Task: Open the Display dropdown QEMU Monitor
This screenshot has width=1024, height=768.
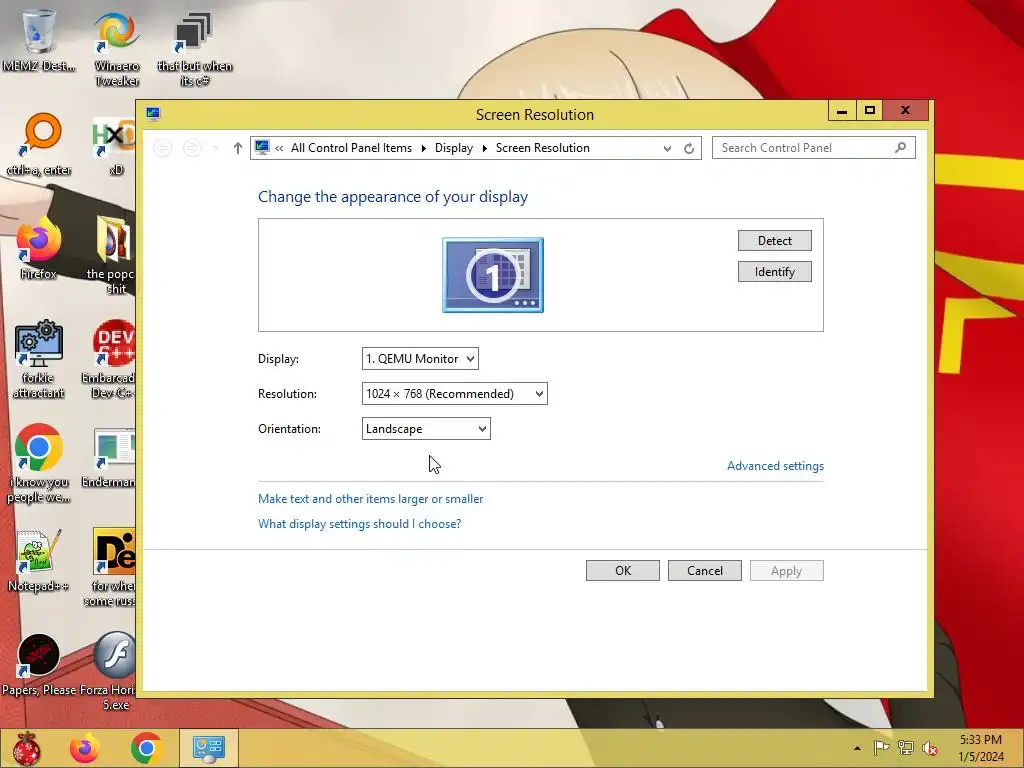Action: (420, 359)
